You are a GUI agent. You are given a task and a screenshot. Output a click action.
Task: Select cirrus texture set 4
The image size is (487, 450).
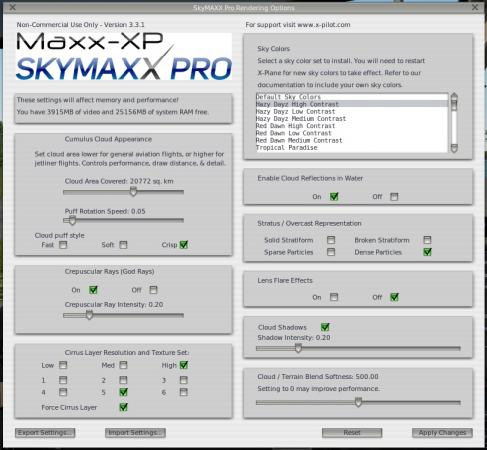[63, 392]
